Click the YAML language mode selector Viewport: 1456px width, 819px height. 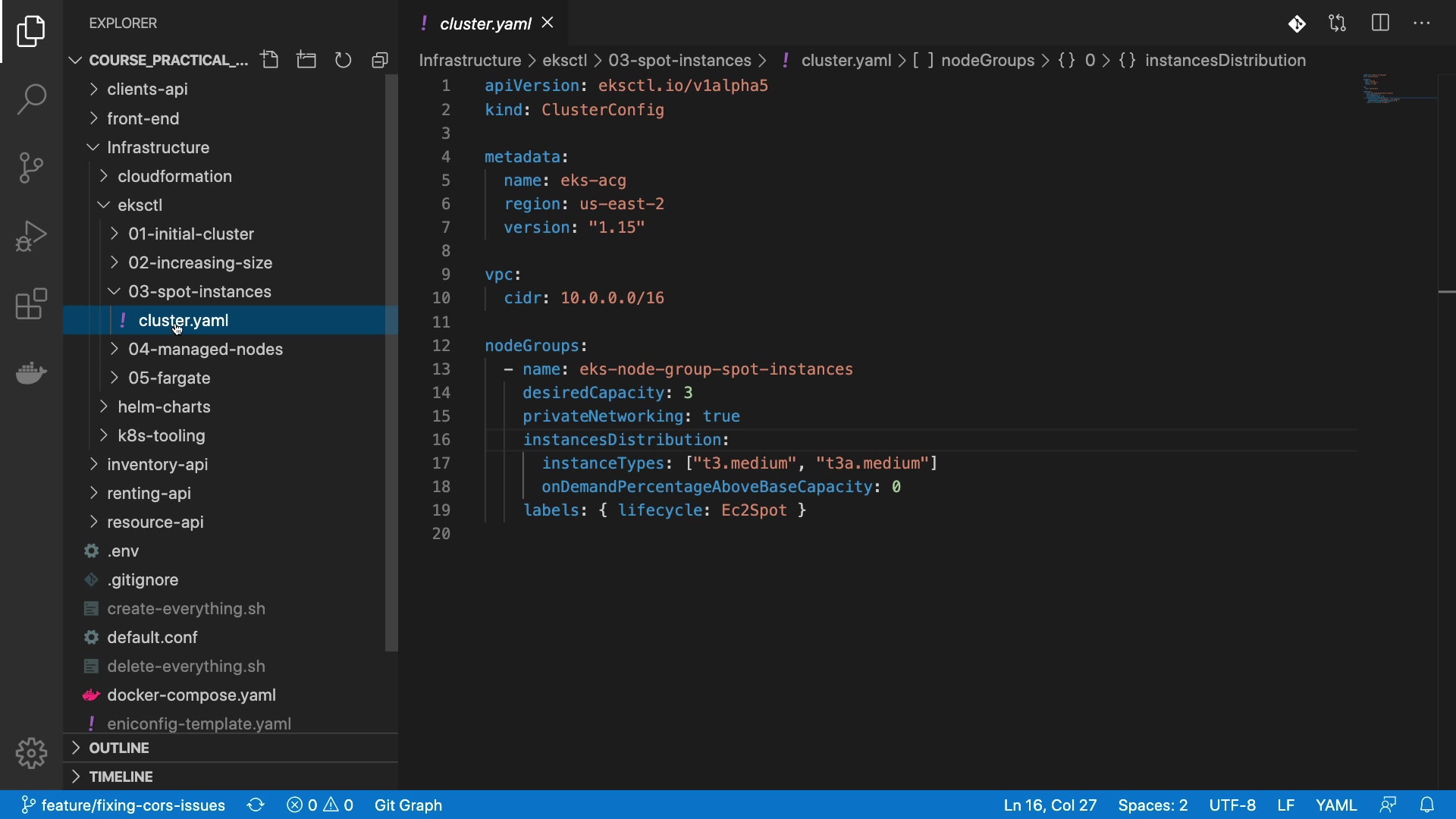[x=1335, y=805]
